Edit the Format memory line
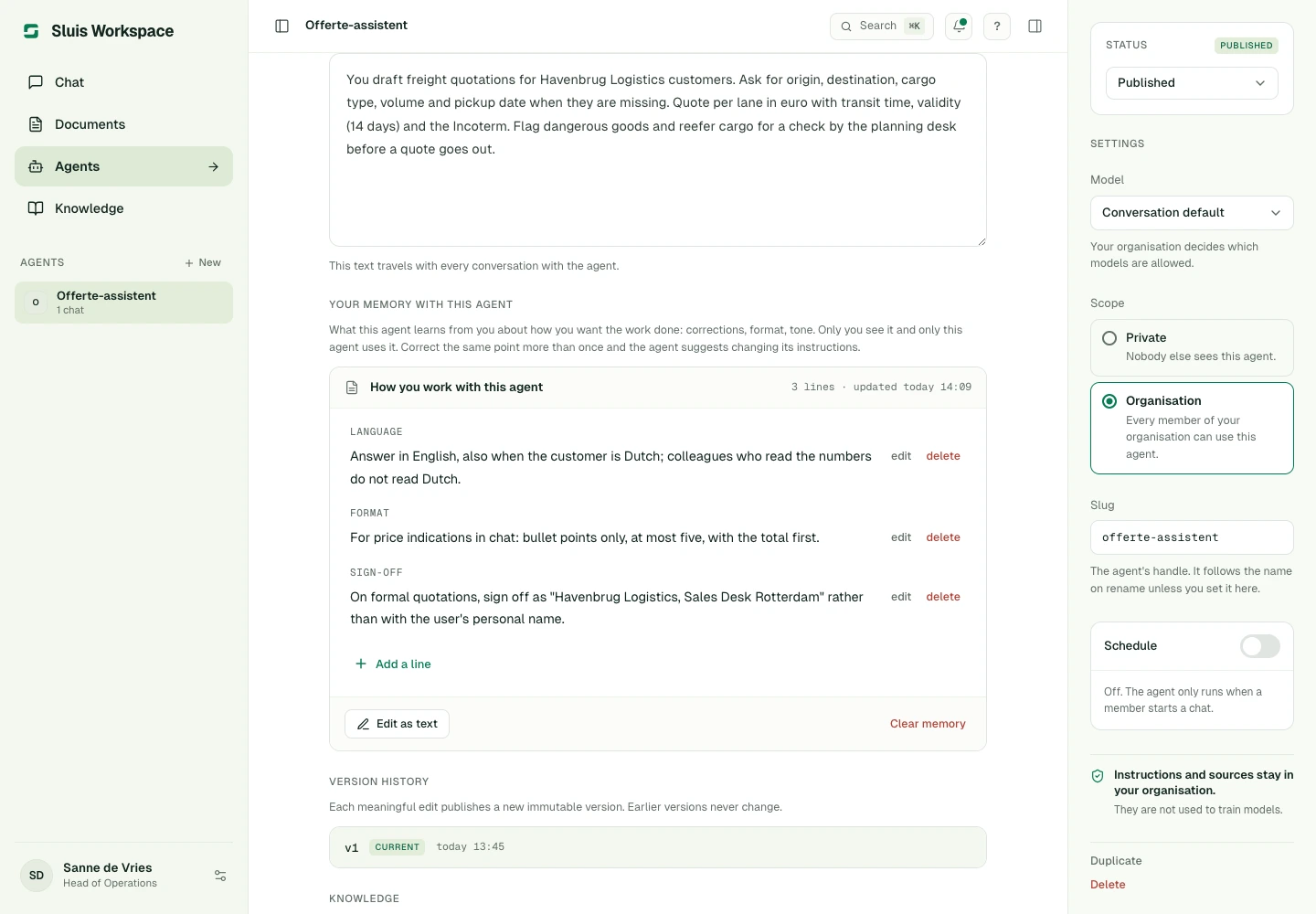 coord(901,537)
